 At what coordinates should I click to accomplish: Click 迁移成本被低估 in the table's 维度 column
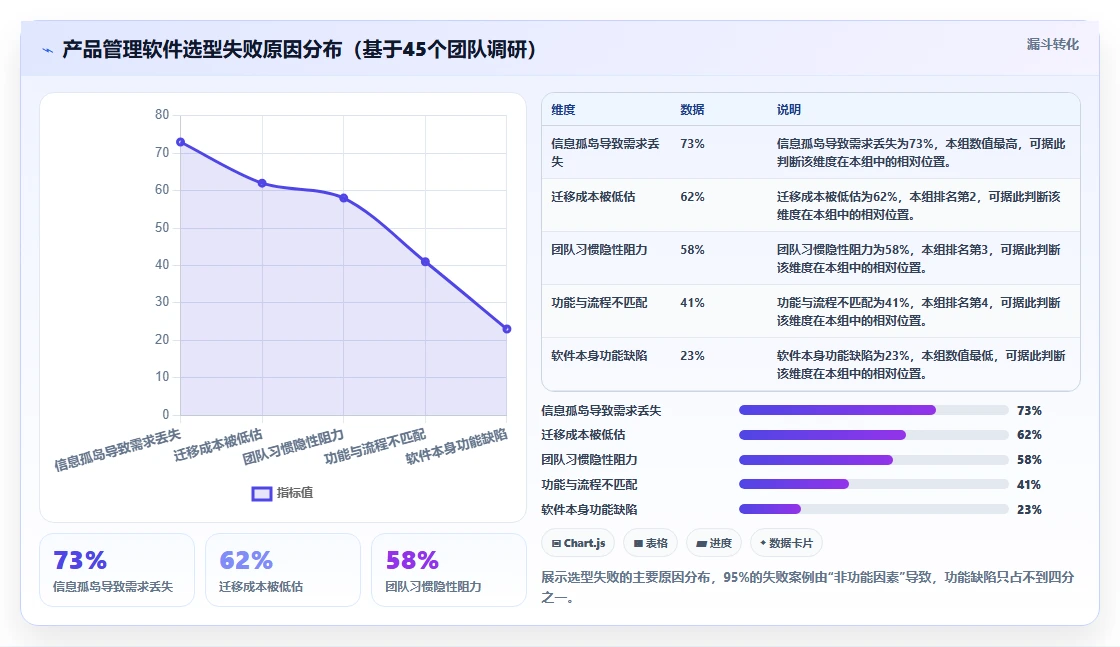tap(593, 197)
